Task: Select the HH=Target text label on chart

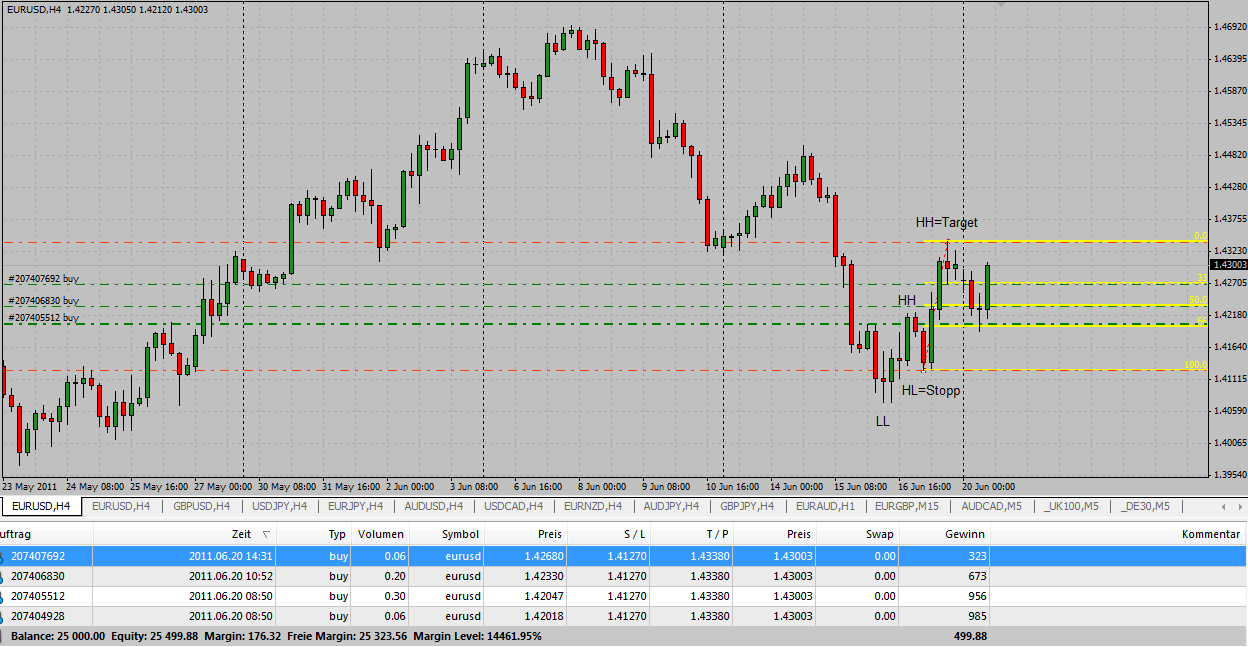Action: [x=946, y=223]
